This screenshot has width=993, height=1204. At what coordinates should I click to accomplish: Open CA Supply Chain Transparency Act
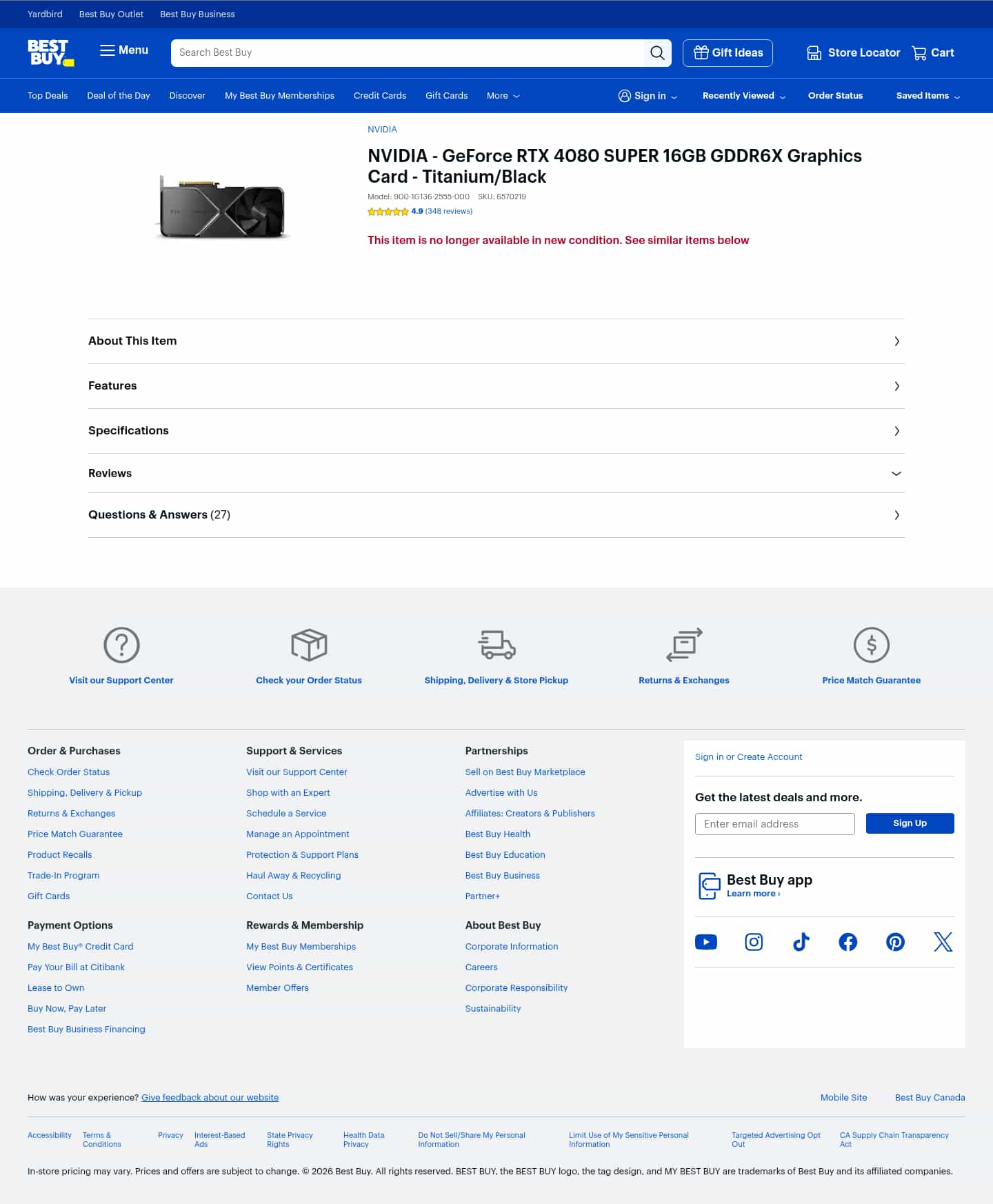(894, 1140)
